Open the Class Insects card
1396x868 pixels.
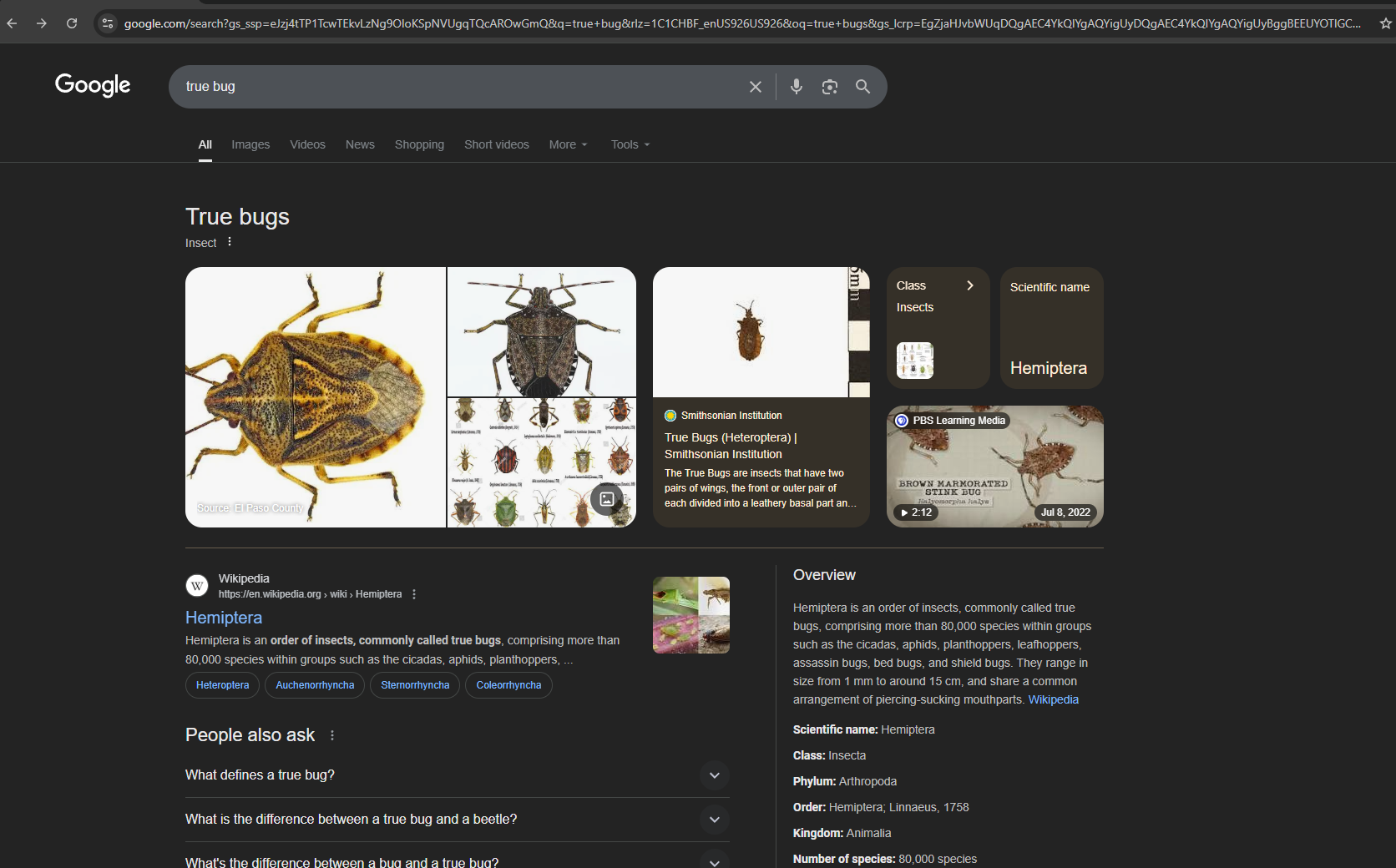(938, 328)
